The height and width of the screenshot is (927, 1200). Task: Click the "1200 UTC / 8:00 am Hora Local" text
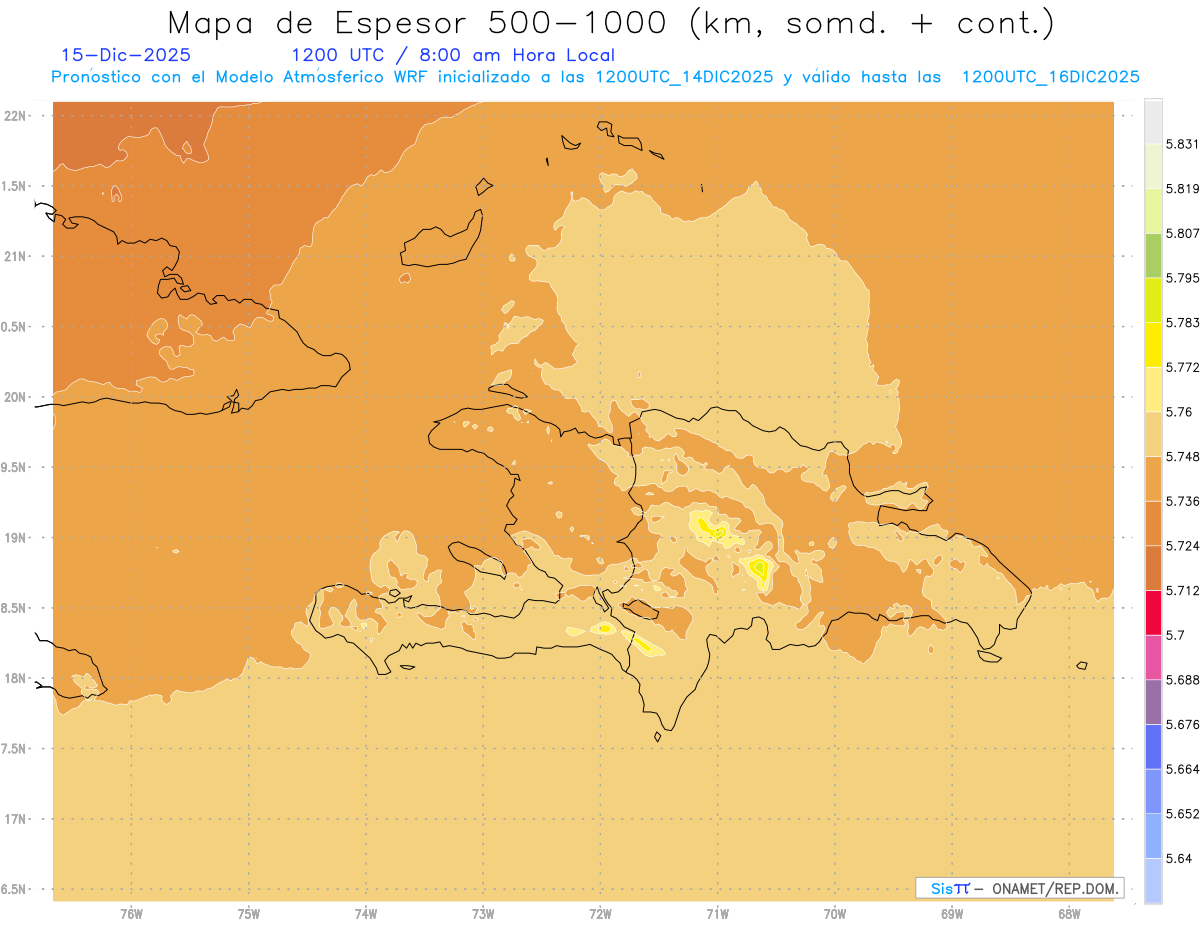(x=453, y=56)
